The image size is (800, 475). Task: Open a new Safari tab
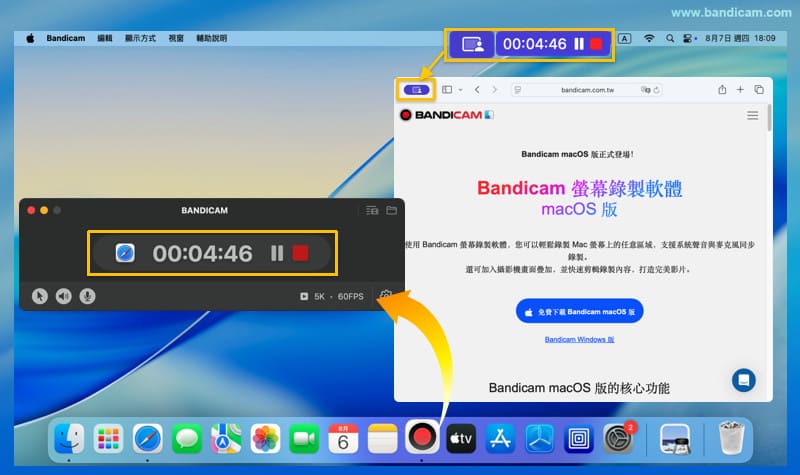click(740, 90)
